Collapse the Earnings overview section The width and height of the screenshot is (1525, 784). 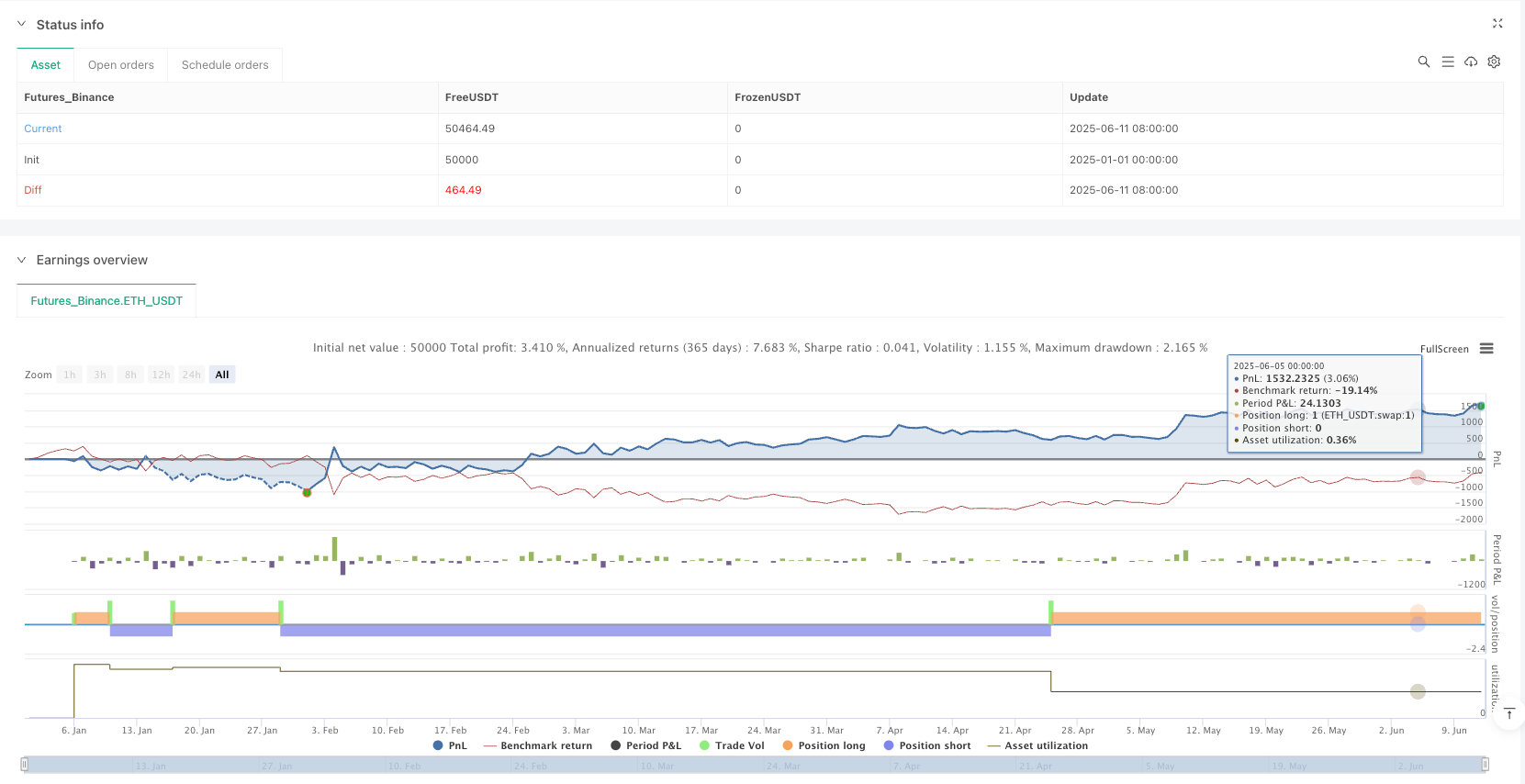[21, 260]
